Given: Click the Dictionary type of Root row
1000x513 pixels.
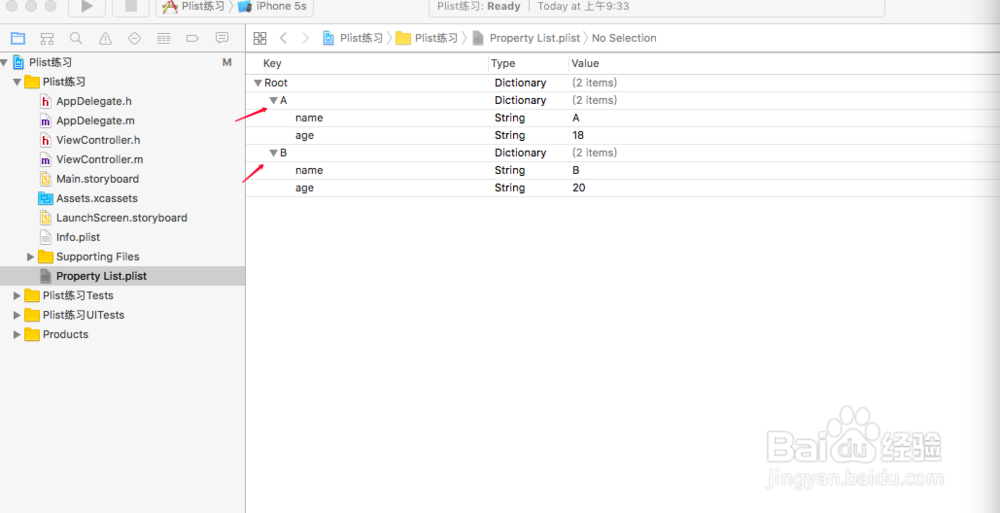Looking at the screenshot, I should click(520, 83).
